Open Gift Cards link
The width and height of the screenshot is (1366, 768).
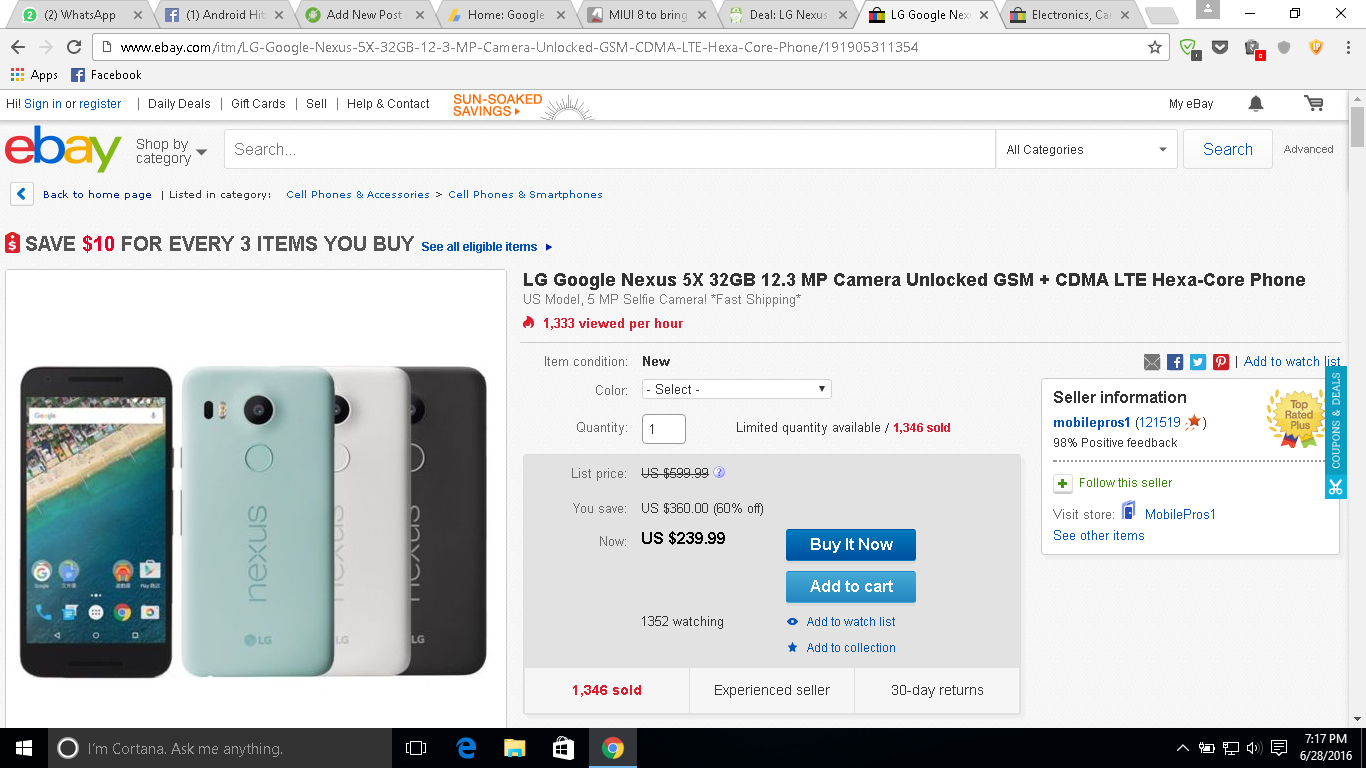pyautogui.click(x=258, y=104)
